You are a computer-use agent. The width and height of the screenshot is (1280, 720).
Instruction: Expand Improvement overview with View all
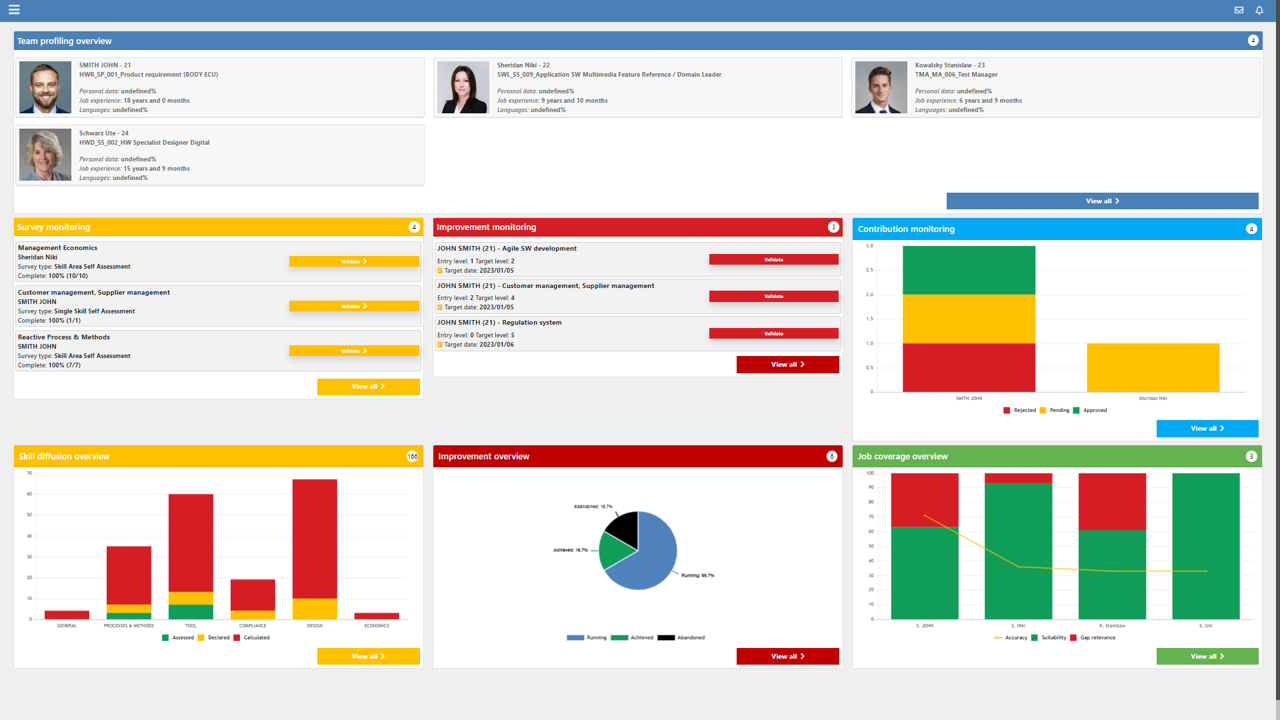pos(787,656)
